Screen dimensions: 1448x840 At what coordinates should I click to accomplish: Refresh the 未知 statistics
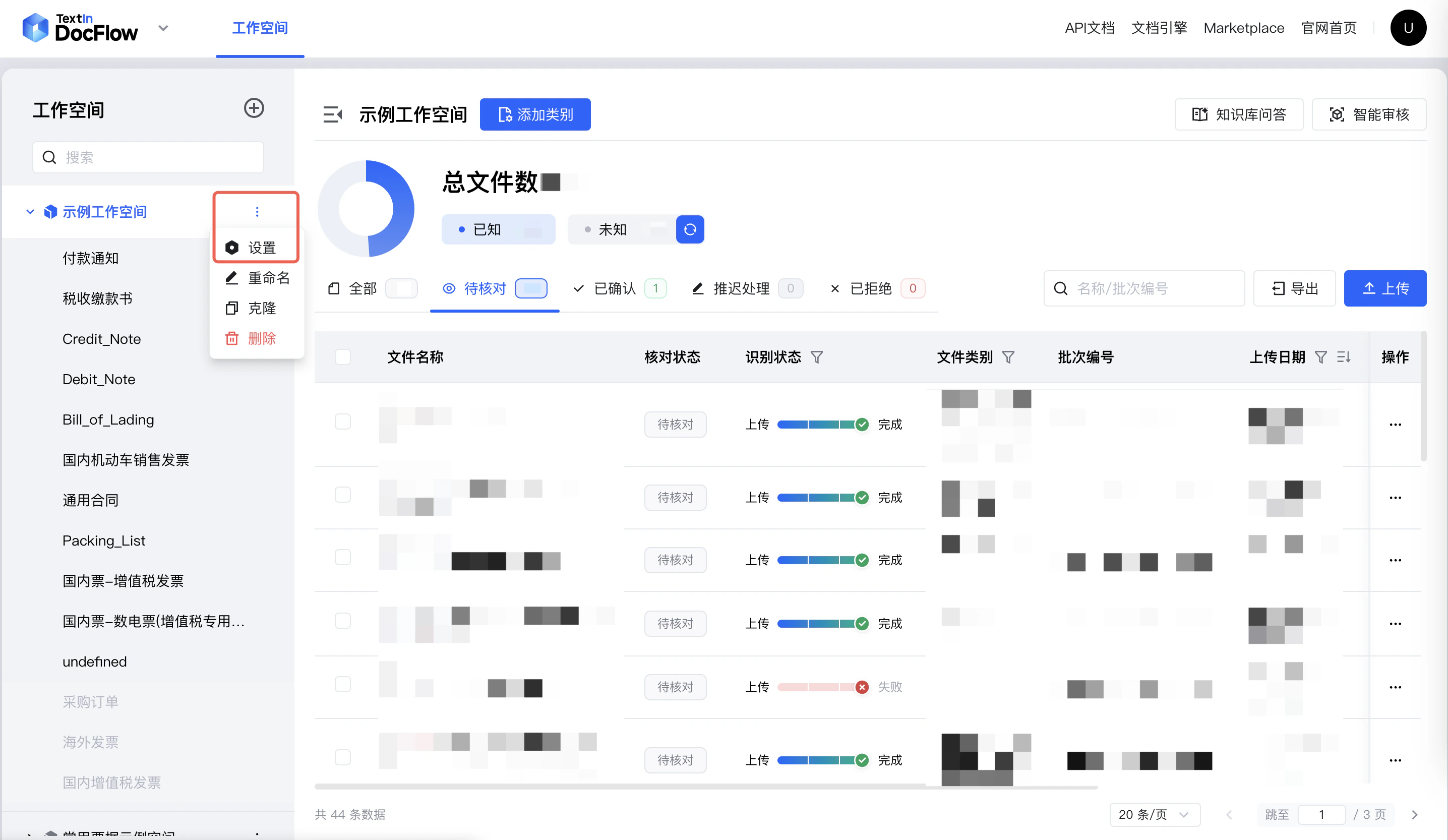pos(690,229)
